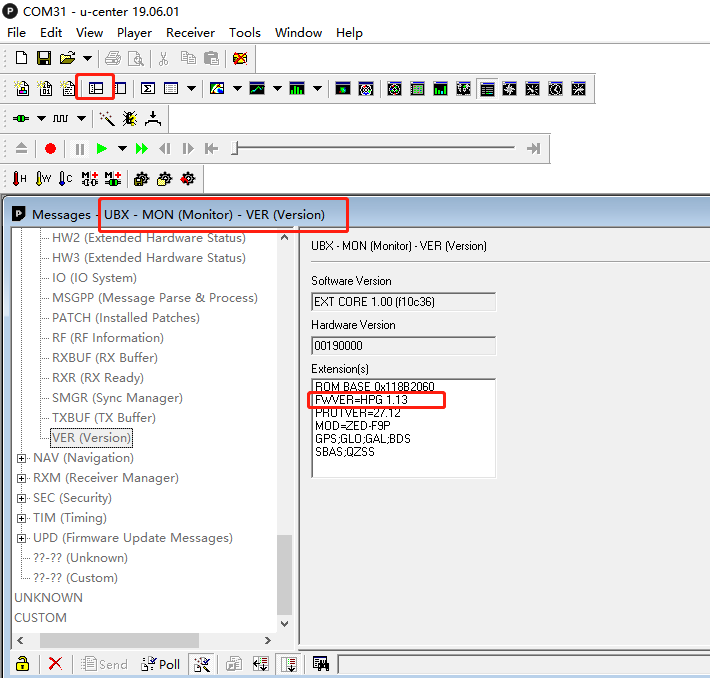The height and width of the screenshot is (678, 710).
Task: Click the green receiver connection icon
Action: [21, 119]
